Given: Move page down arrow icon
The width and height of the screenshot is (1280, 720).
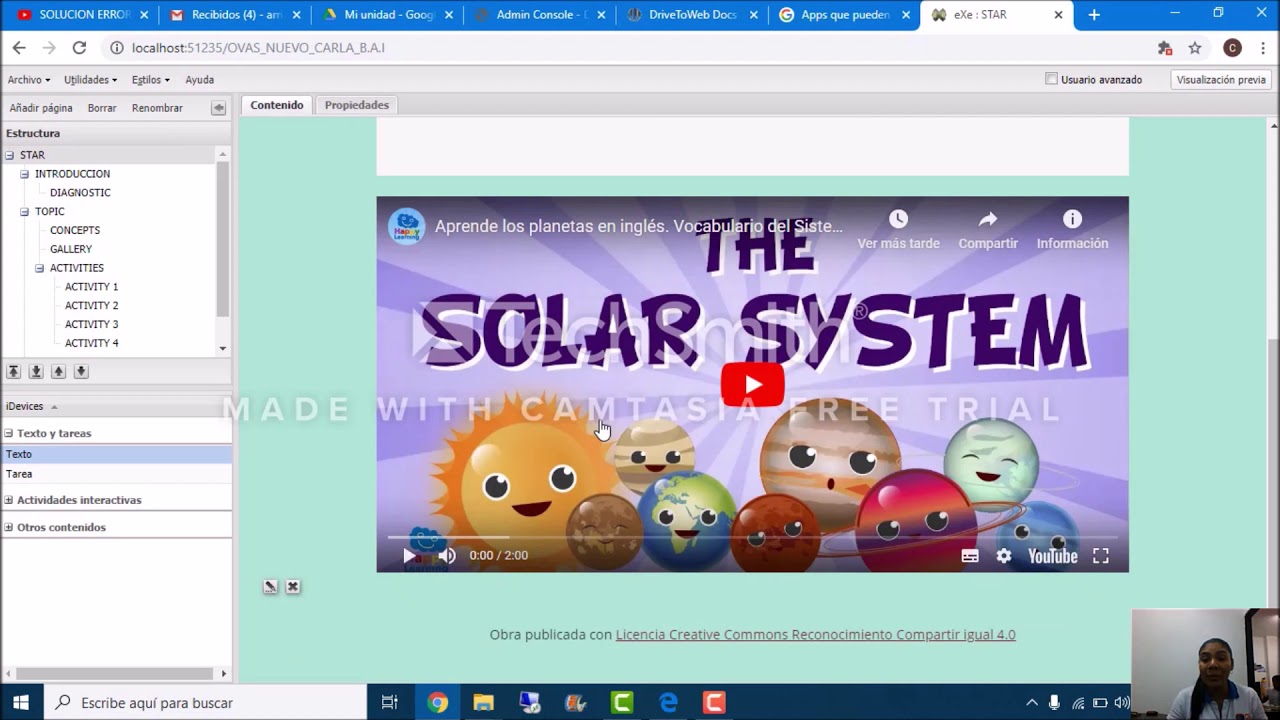Looking at the screenshot, I should click(x=81, y=372).
